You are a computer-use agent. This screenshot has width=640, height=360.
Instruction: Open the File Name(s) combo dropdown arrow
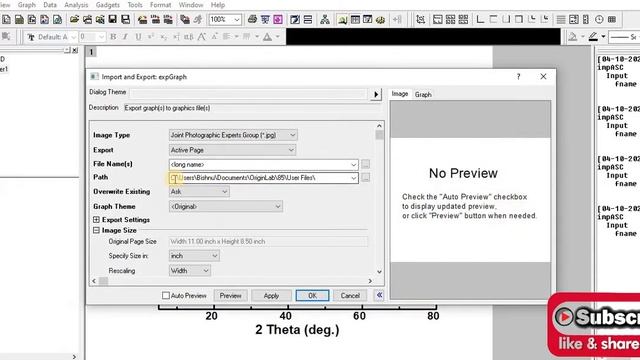point(353,164)
